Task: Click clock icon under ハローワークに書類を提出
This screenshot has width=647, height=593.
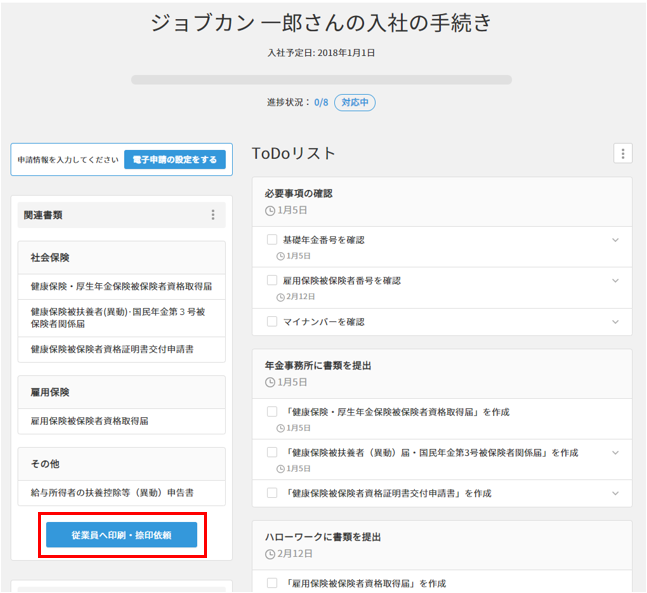Action: point(270,554)
